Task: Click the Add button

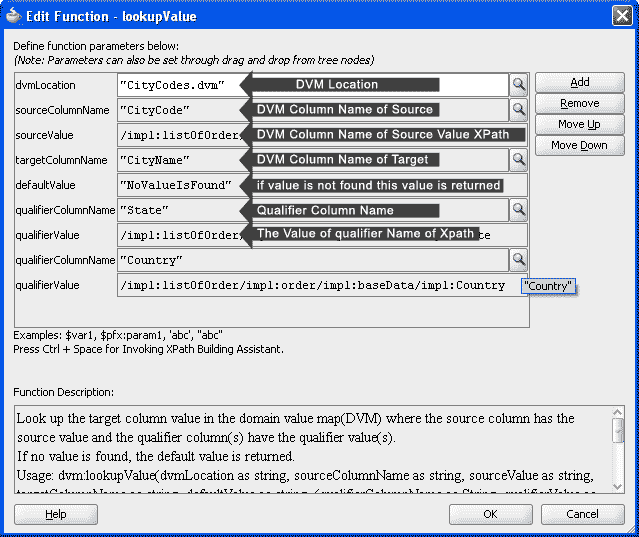Action: pos(580,82)
